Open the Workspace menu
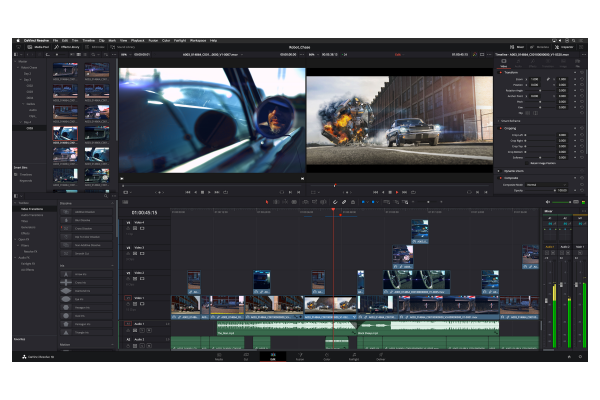Viewport: 600px width, 400px height. click(198, 40)
